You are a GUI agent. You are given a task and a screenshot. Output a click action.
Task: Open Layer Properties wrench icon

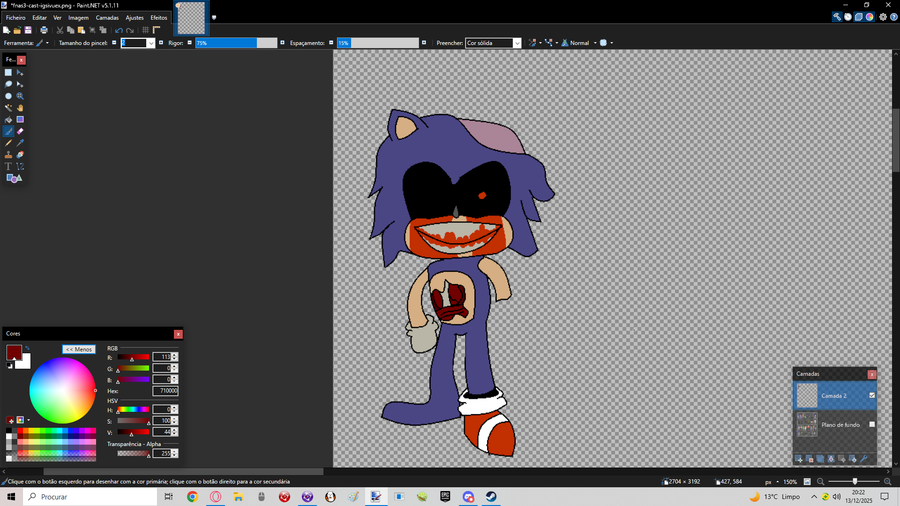(864, 459)
